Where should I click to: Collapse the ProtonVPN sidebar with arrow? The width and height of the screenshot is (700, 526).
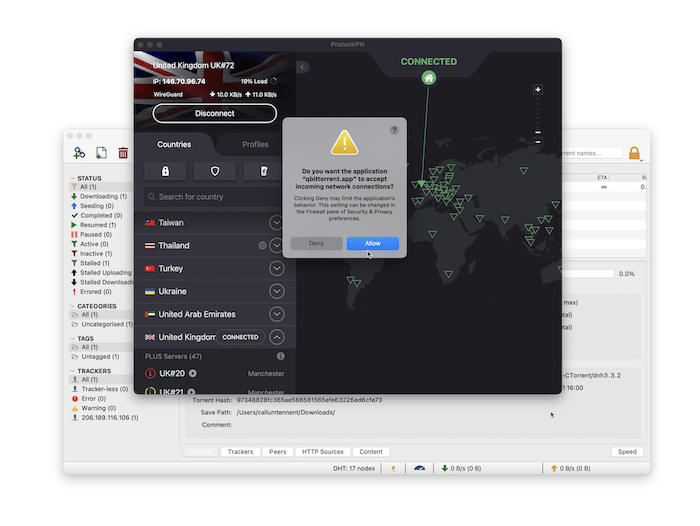[x=302, y=67]
